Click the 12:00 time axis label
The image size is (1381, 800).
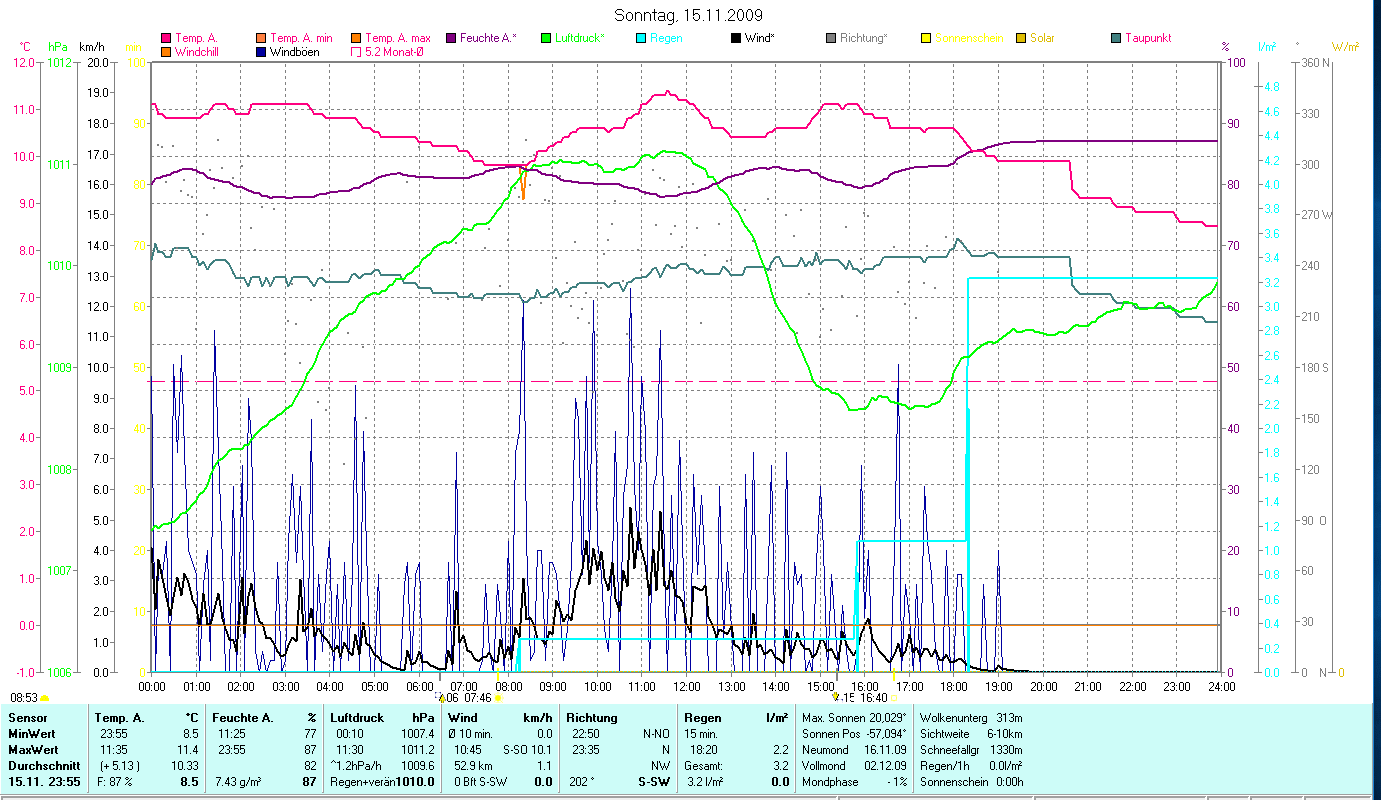click(687, 686)
